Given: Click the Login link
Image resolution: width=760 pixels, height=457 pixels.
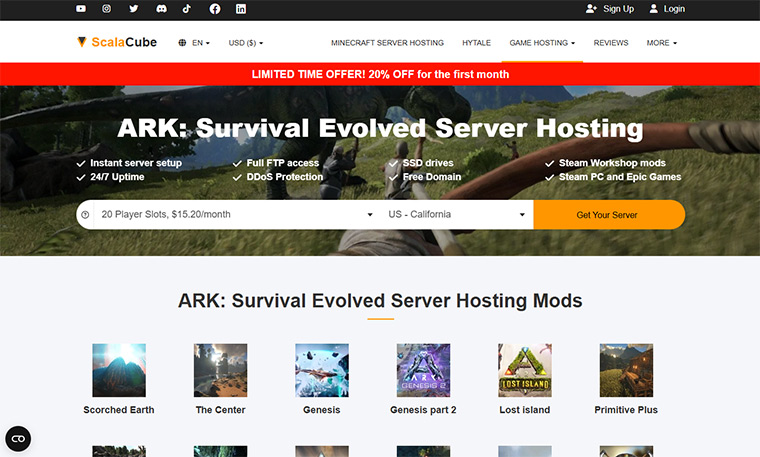Looking at the screenshot, I should 667,9.
